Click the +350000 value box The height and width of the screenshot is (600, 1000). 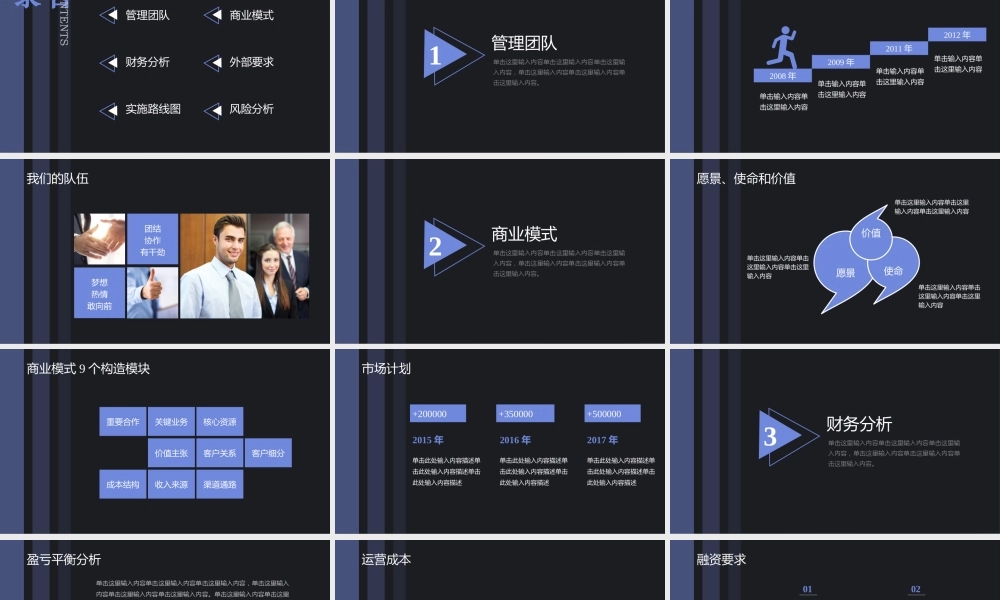[525, 413]
